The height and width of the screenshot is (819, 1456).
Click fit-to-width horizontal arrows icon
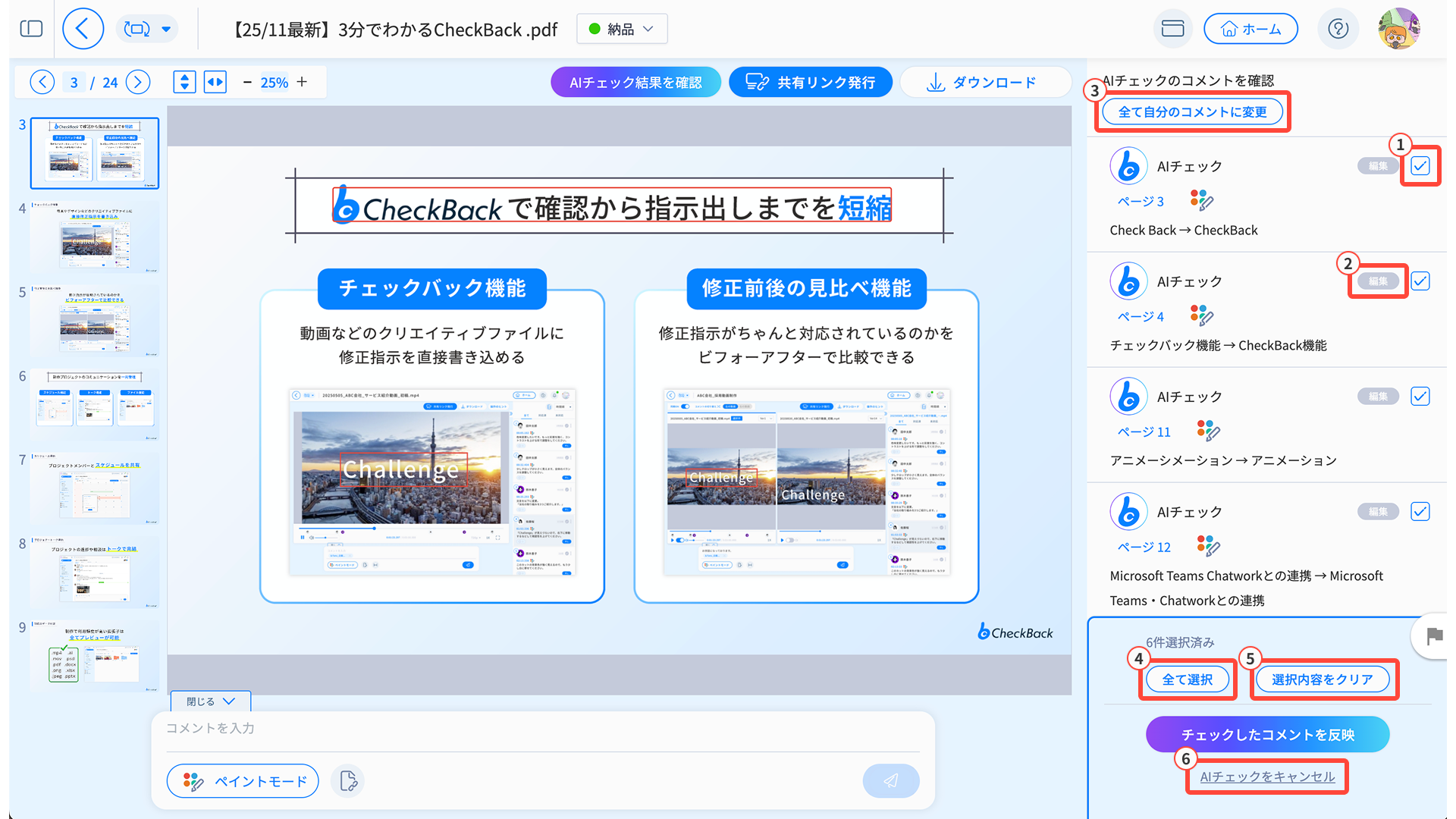215,82
